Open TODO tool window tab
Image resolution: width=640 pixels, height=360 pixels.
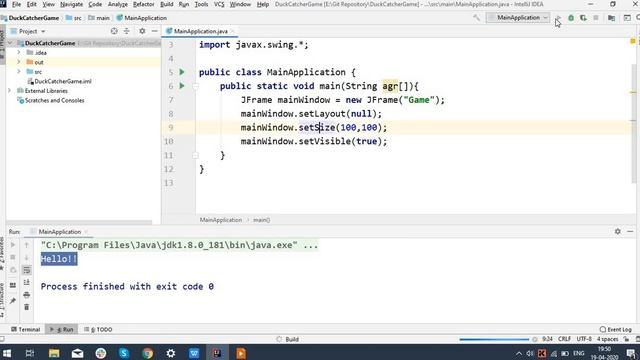[98, 329]
